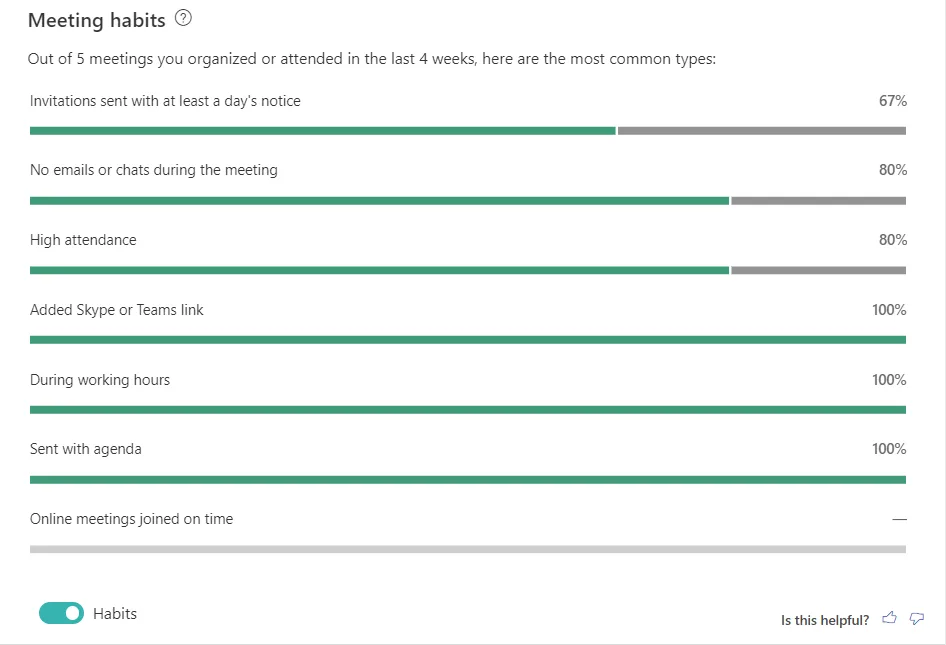Turn off the Habits toggle switch
Image resolution: width=946 pixels, height=645 pixels.
click(62, 613)
